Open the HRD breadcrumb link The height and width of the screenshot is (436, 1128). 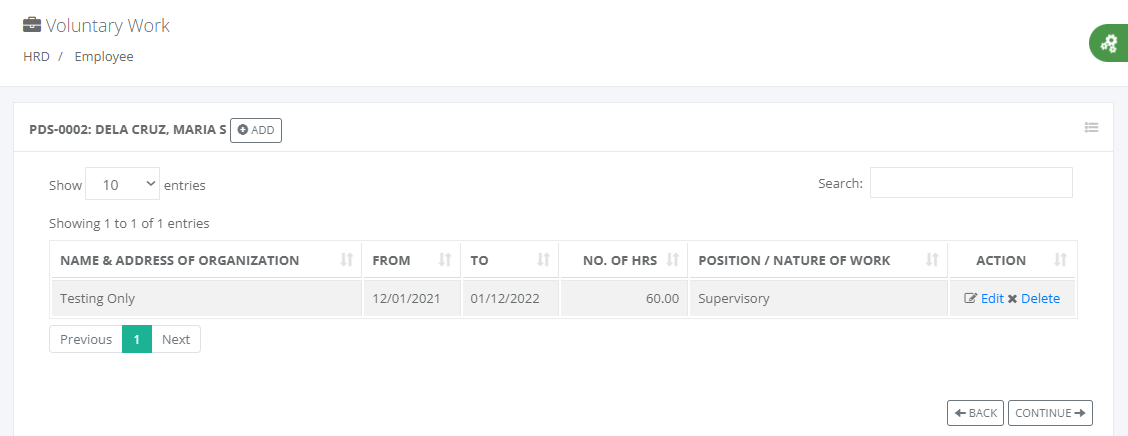[x=36, y=56]
